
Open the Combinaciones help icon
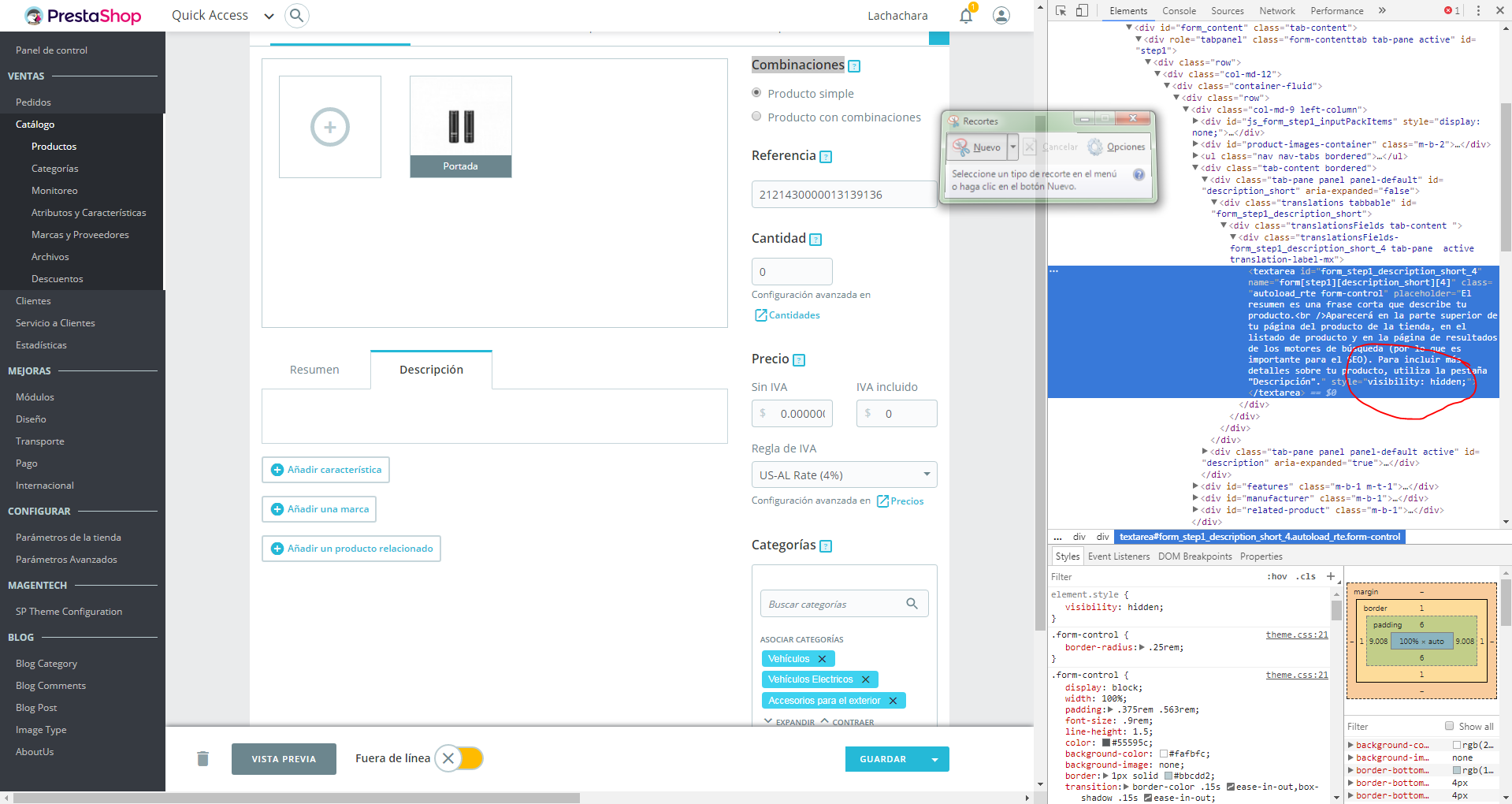point(854,66)
